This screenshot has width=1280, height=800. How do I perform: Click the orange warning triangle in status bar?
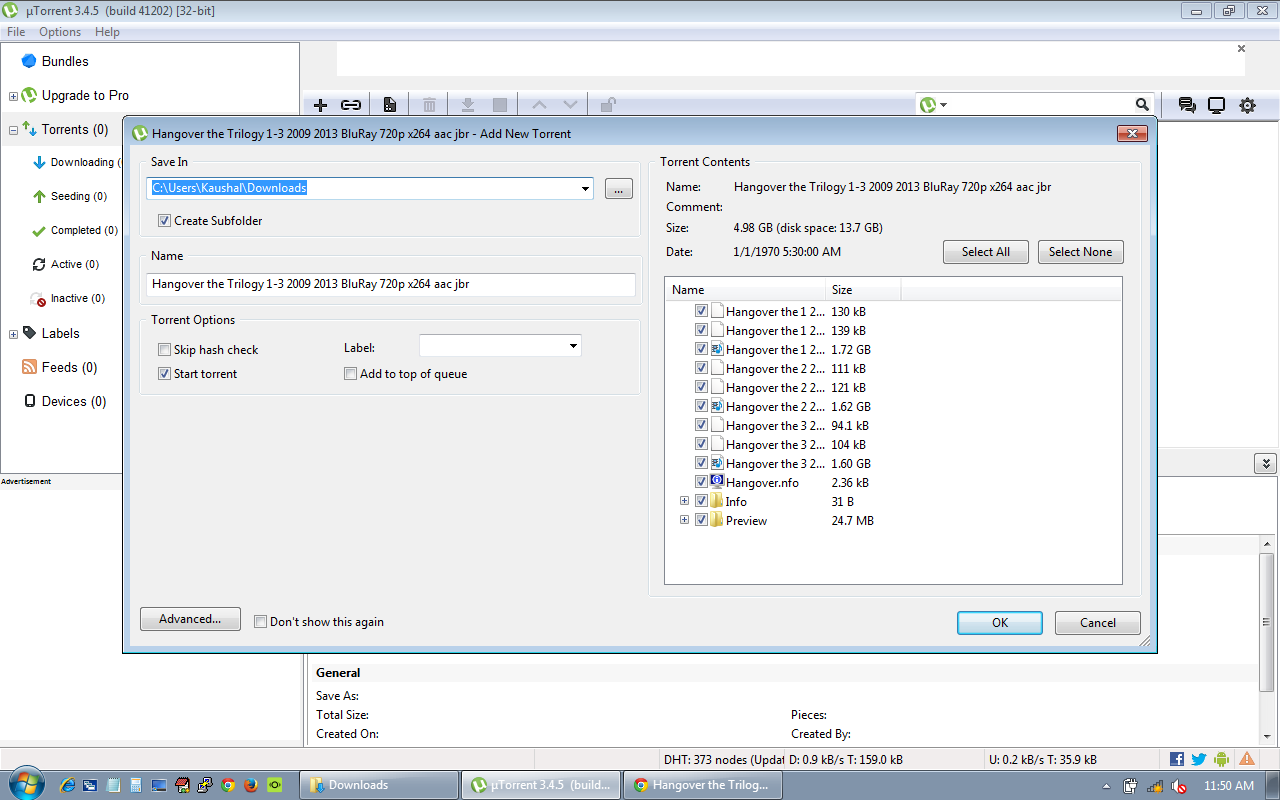click(1246, 759)
